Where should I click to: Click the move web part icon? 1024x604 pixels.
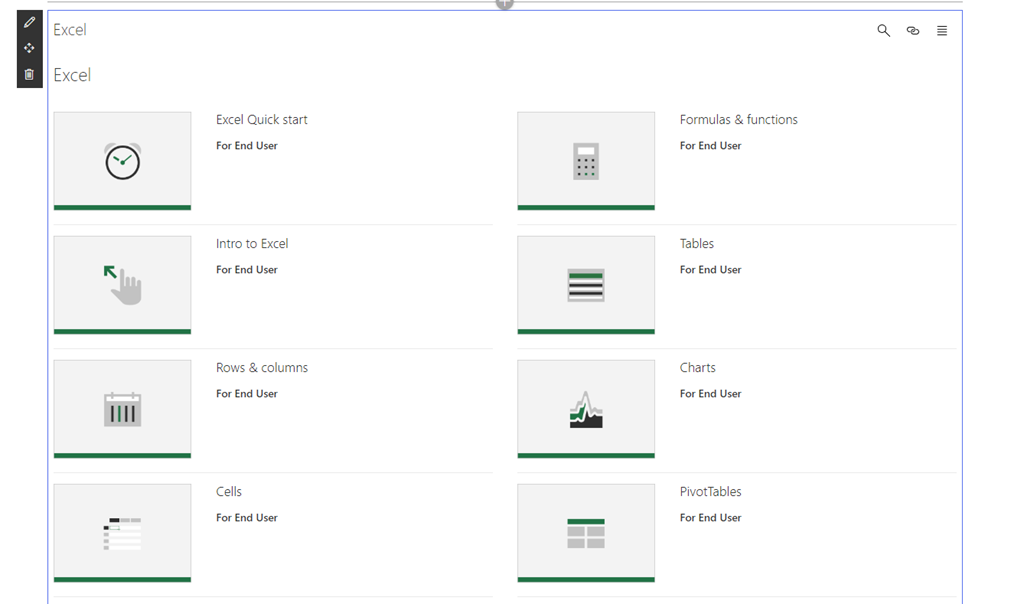tap(29, 48)
